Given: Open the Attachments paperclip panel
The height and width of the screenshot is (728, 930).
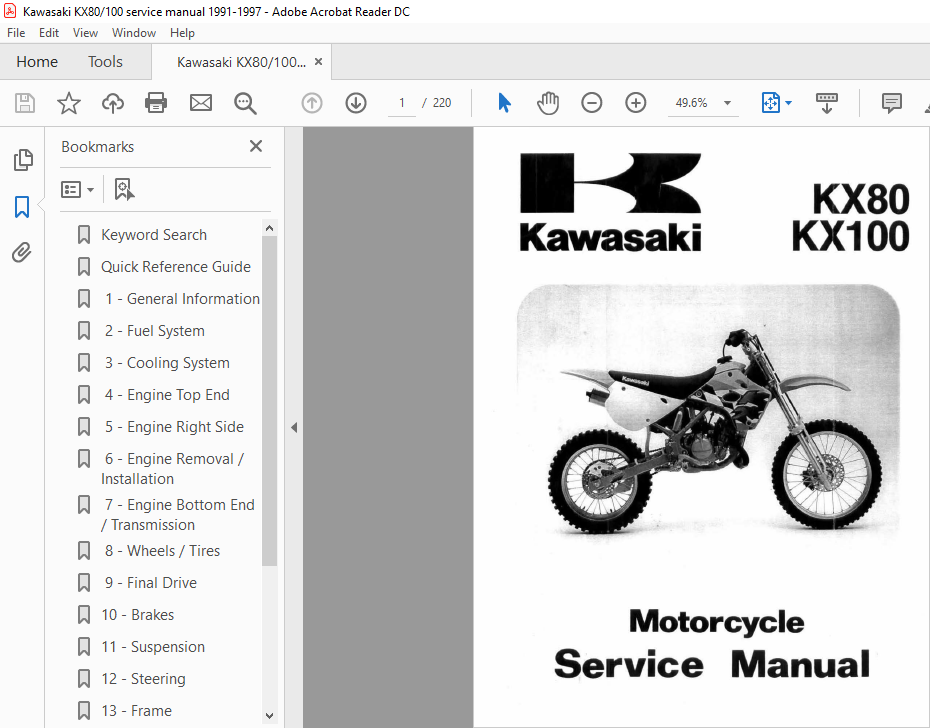Looking at the screenshot, I should tap(22, 253).
